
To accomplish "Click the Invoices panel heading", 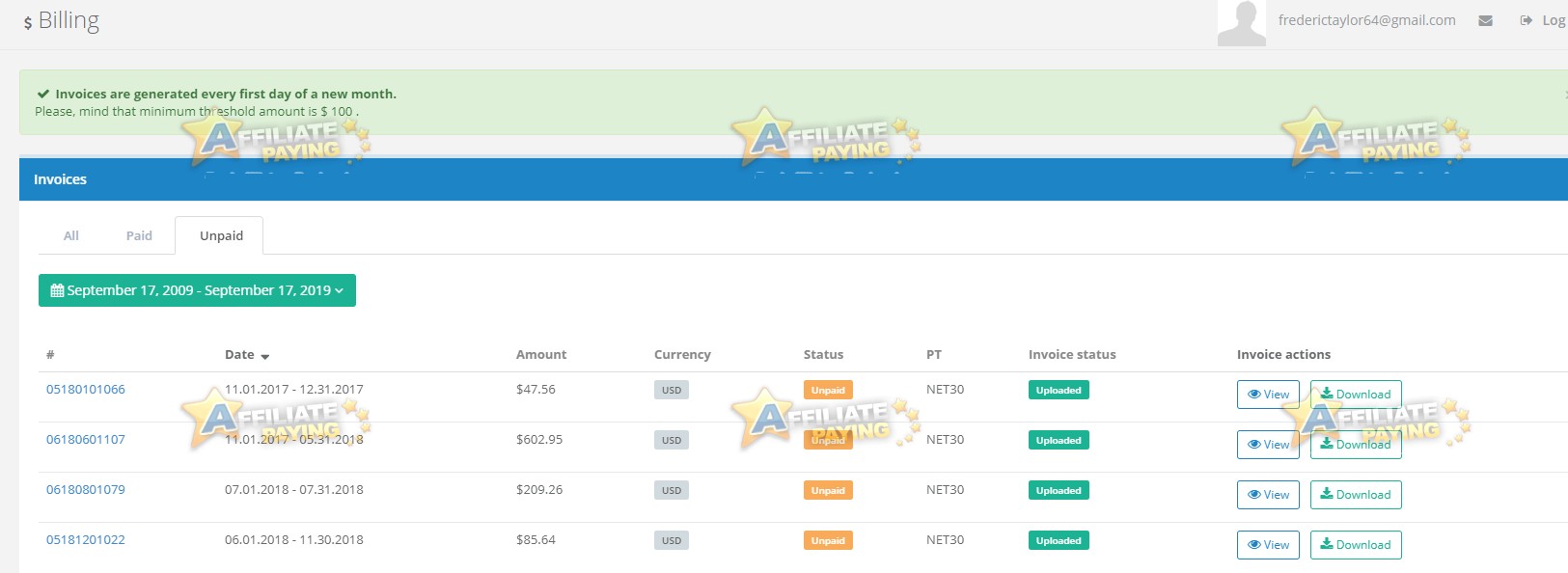I will pos(60,179).
